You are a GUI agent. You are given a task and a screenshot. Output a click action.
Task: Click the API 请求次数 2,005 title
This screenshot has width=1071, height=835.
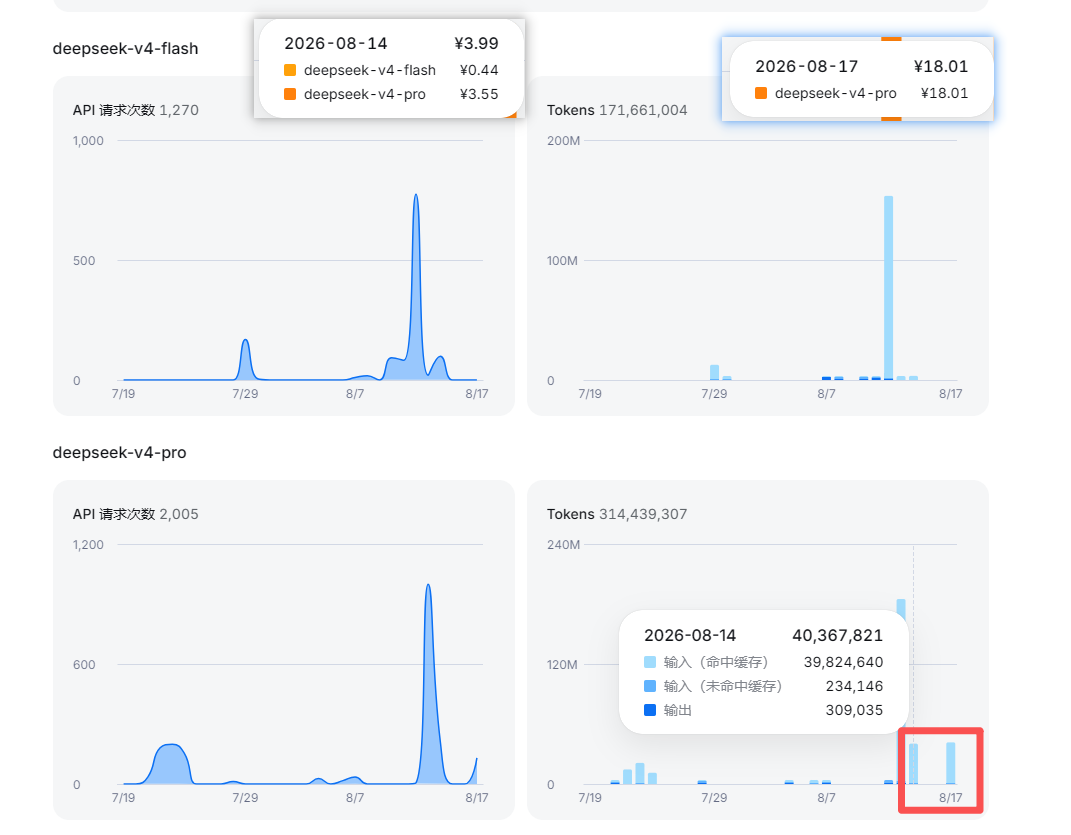[x=135, y=514]
